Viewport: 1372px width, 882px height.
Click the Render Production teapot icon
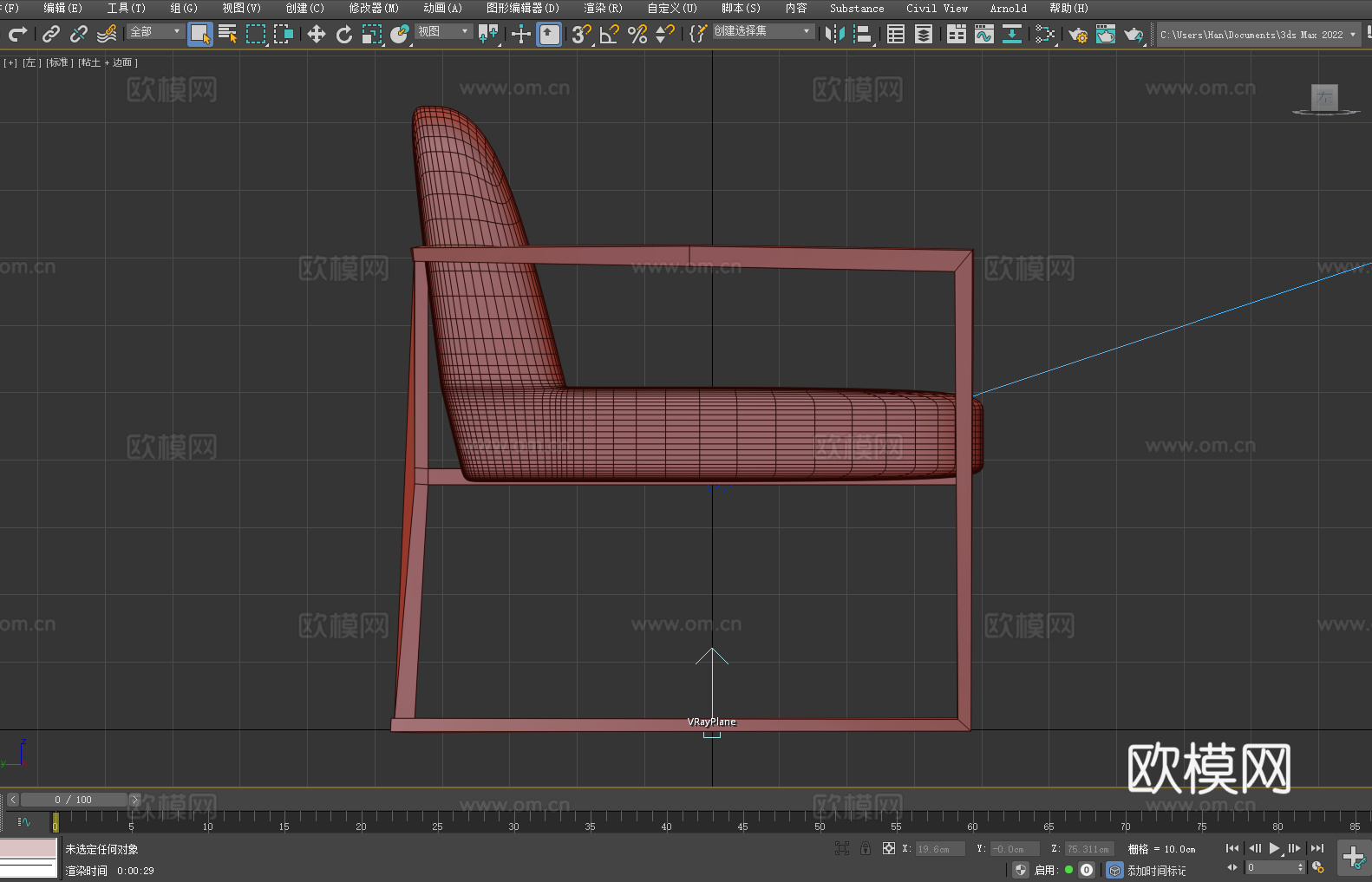(1134, 34)
